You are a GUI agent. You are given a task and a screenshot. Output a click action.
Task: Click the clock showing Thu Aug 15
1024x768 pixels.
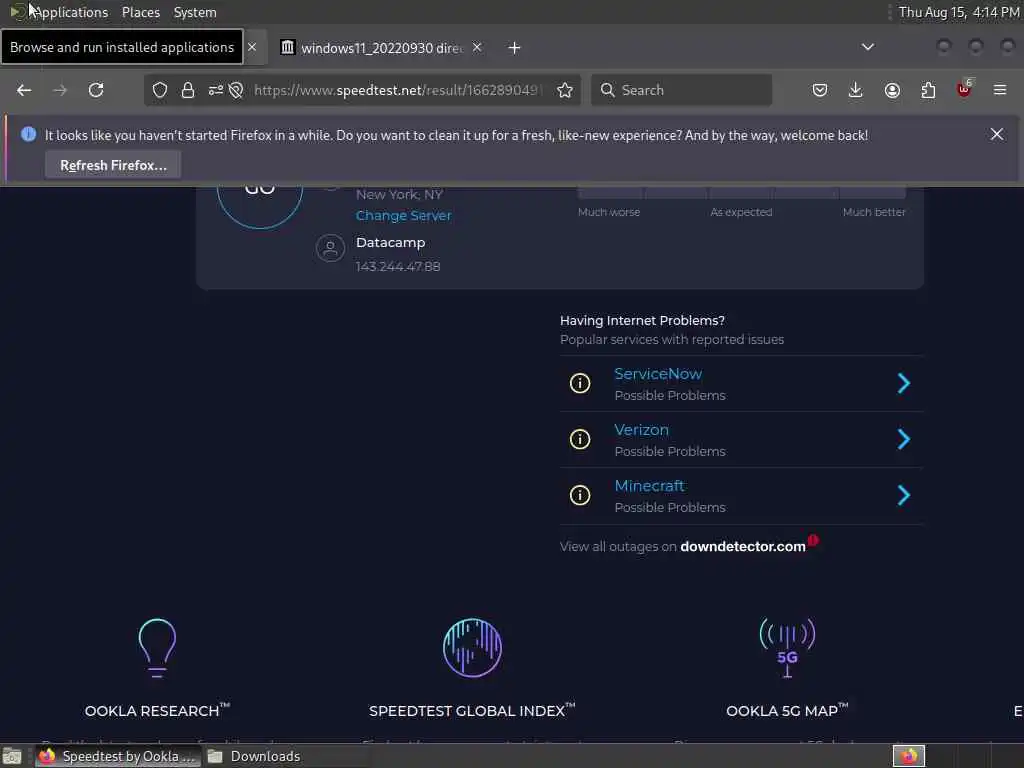click(x=959, y=12)
